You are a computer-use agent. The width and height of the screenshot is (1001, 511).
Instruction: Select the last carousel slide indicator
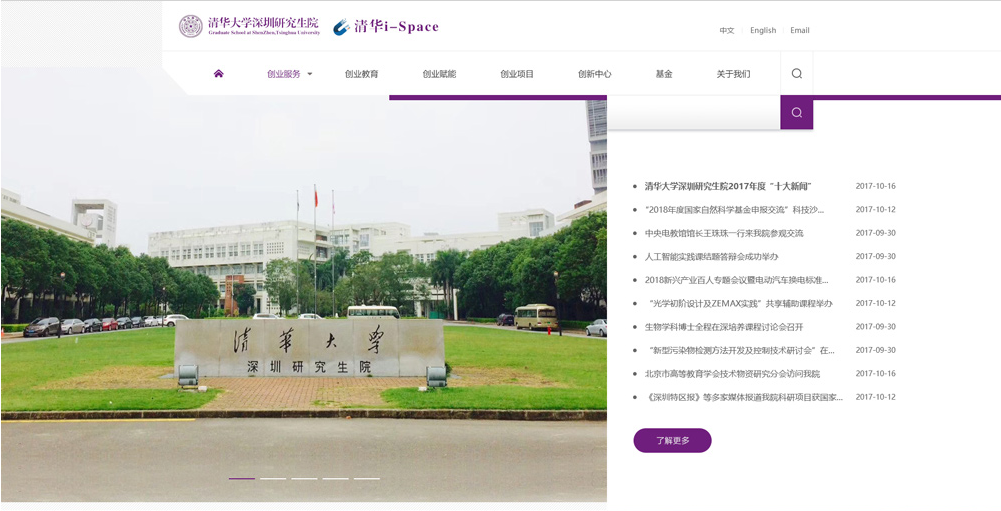(366, 478)
